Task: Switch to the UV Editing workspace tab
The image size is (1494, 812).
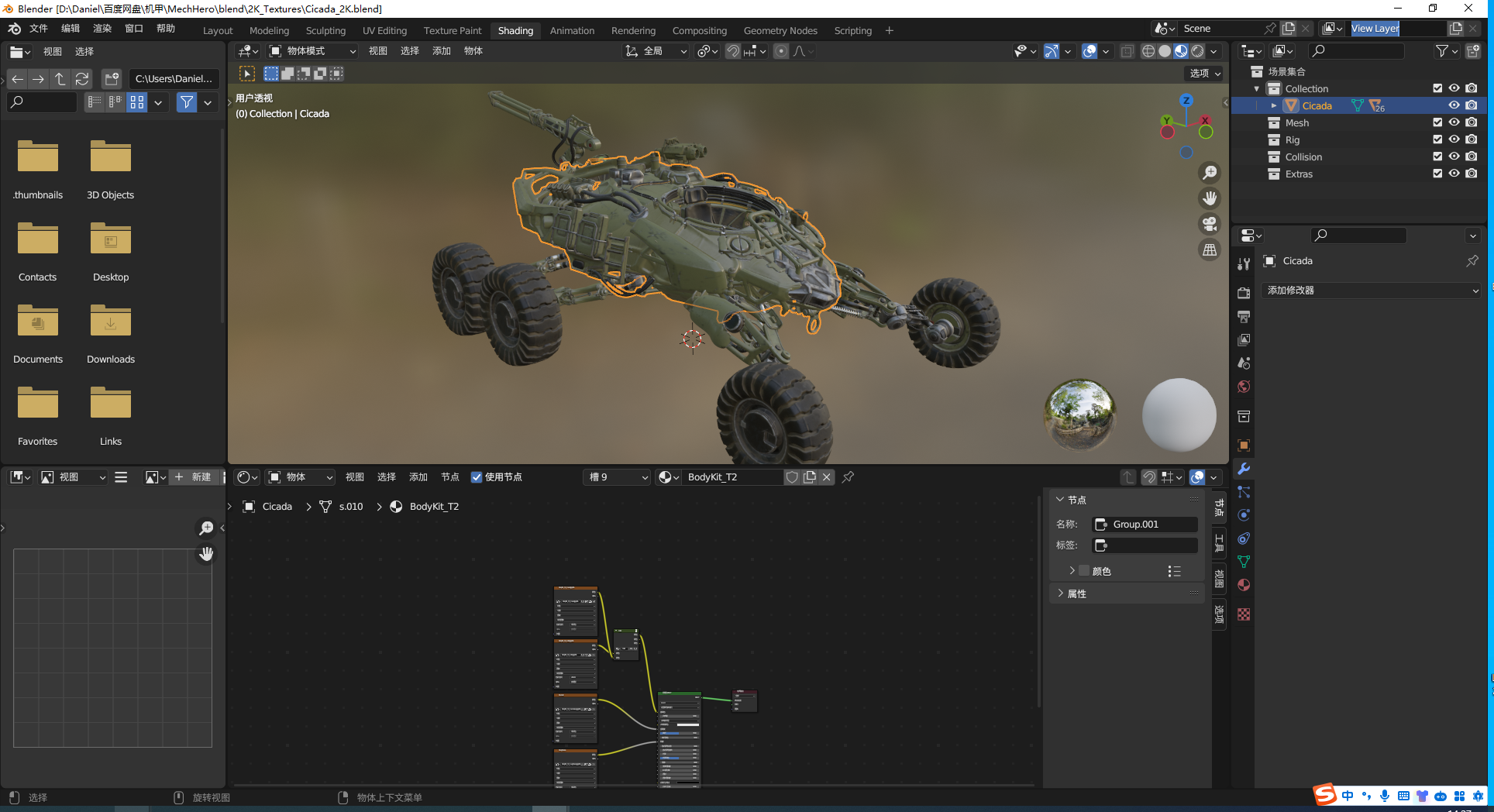Action: pyautogui.click(x=384, y=31)
